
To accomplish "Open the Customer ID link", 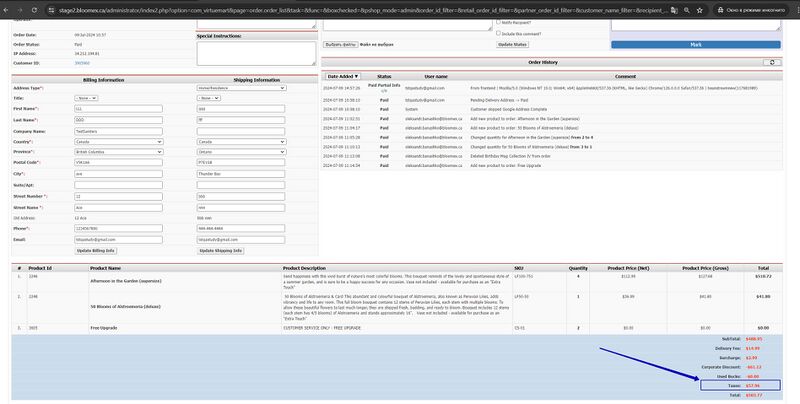I will (82, 63).
